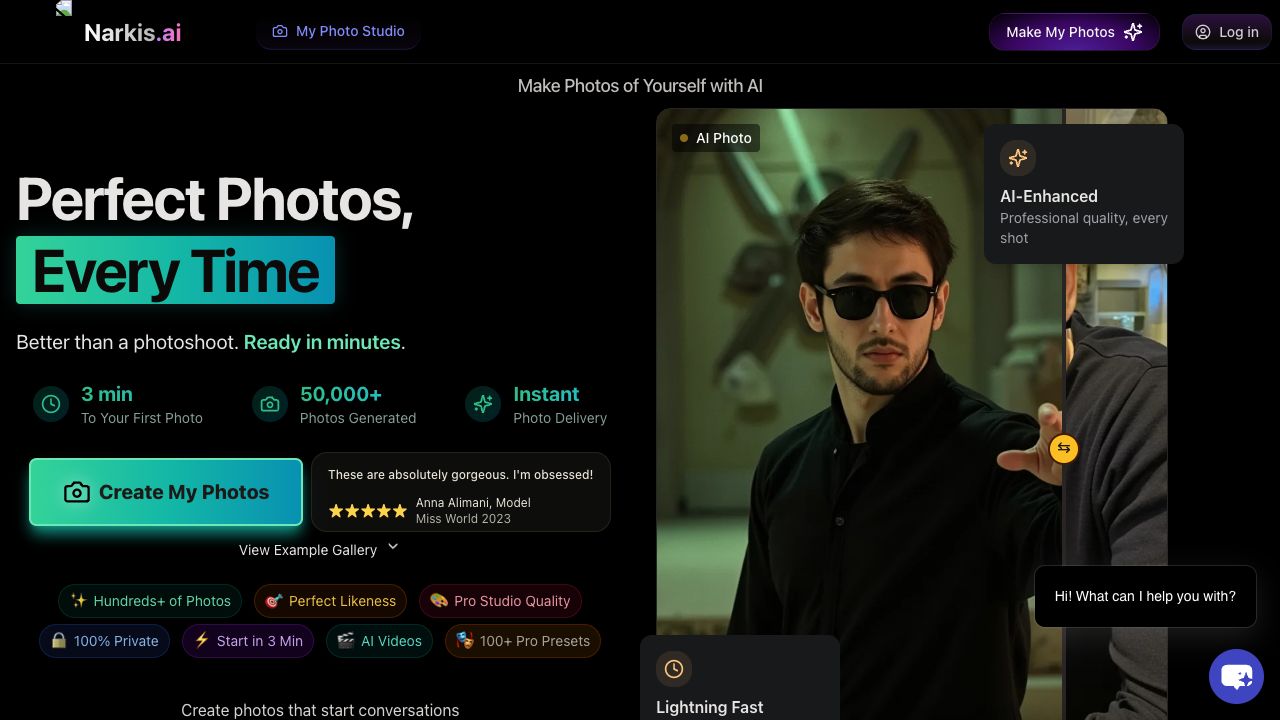The image size is (1280, 720).
Task: Click the before/after comparison slider handle
Action: point(1064,448)
